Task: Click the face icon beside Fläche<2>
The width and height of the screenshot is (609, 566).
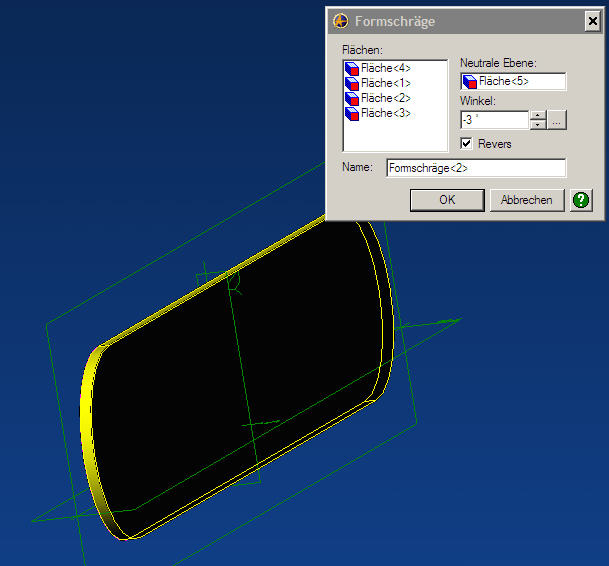Action: 352,98
